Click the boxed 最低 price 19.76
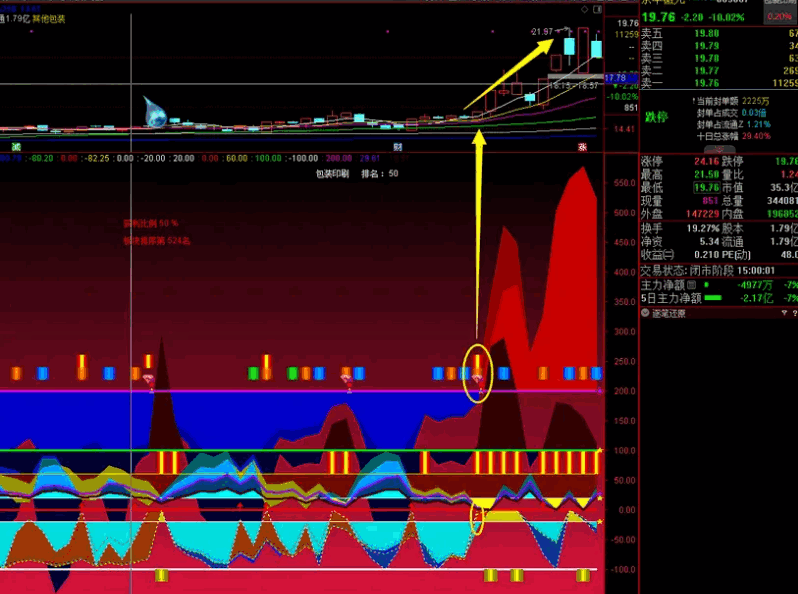The height and width of the screenshot is (594, 798). pyautogui.click(x=707, y=188)
